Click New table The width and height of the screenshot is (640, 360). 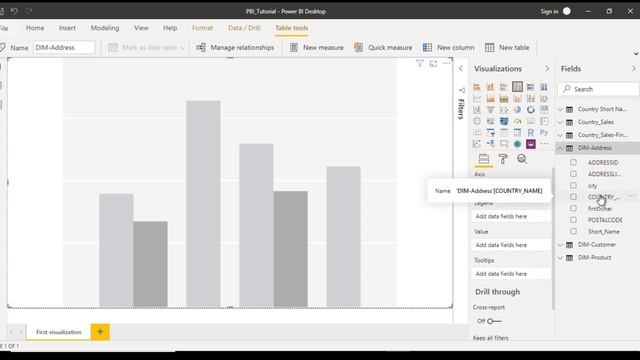tap(507, 47)
